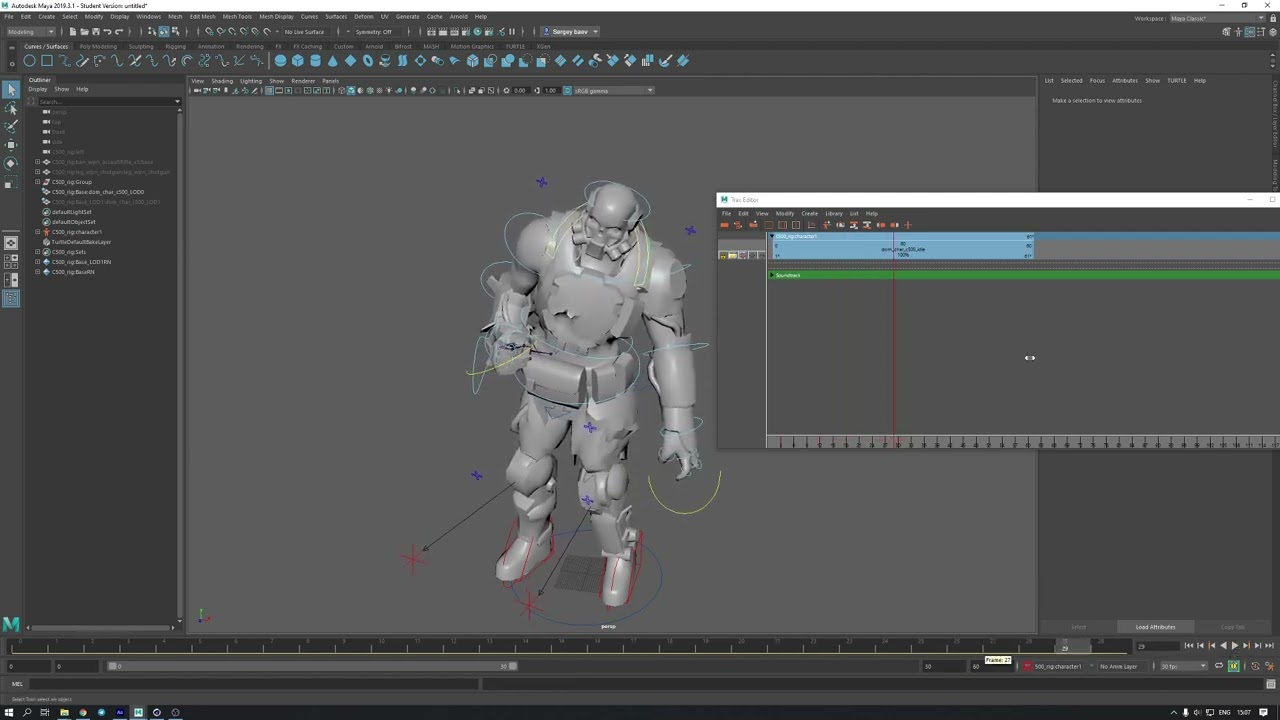Screen dimensions: 1280x720
Task: Activate the Lasso select tool
Action: [11, 109]
